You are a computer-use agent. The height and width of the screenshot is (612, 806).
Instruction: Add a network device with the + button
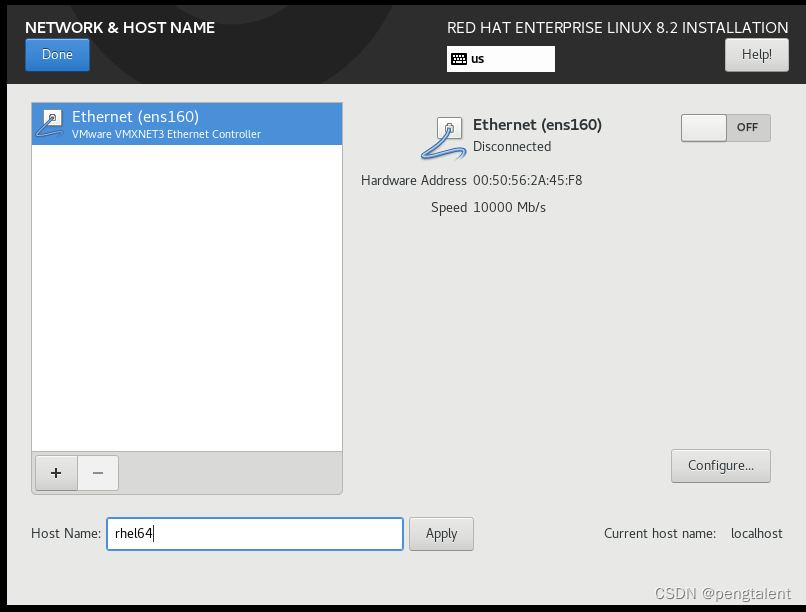click(x=55, y=472)
